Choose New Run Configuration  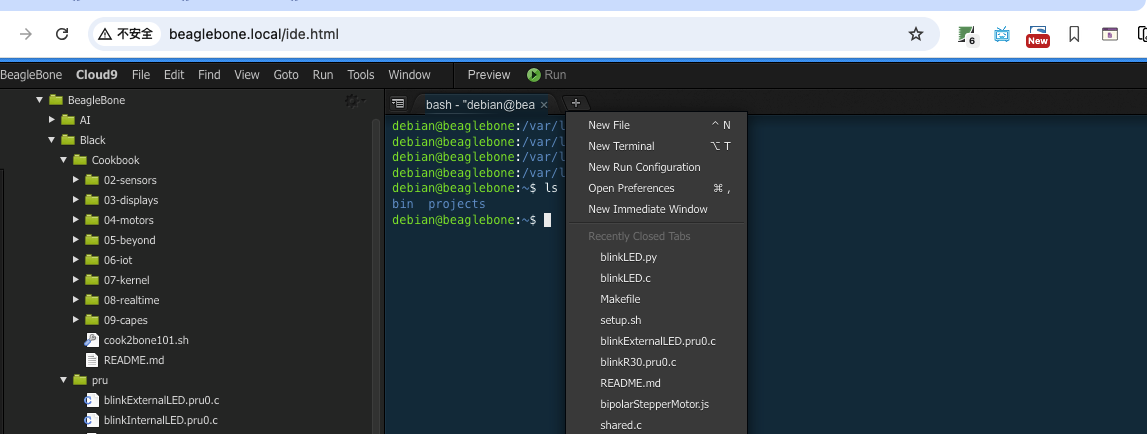[x=656, y=167]
